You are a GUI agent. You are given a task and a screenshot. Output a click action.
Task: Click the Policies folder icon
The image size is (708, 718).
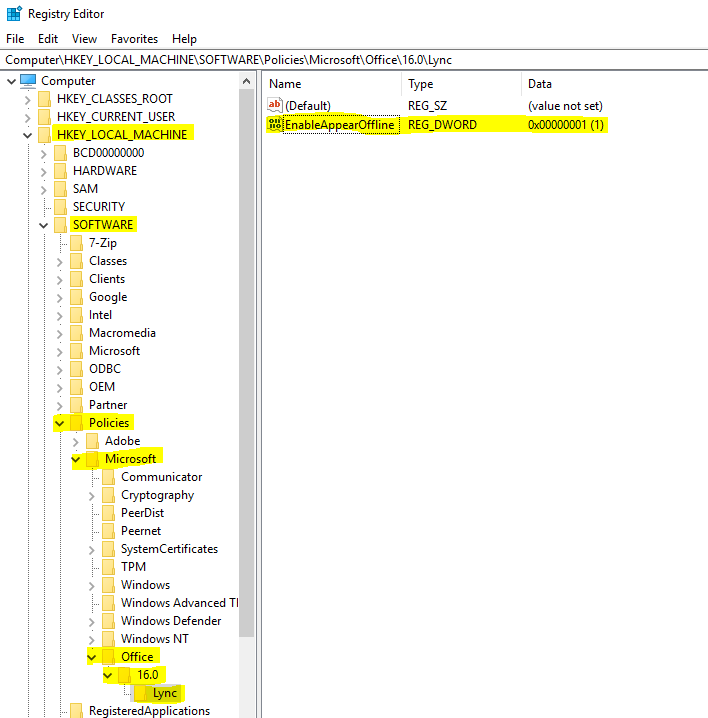point(76,423)
